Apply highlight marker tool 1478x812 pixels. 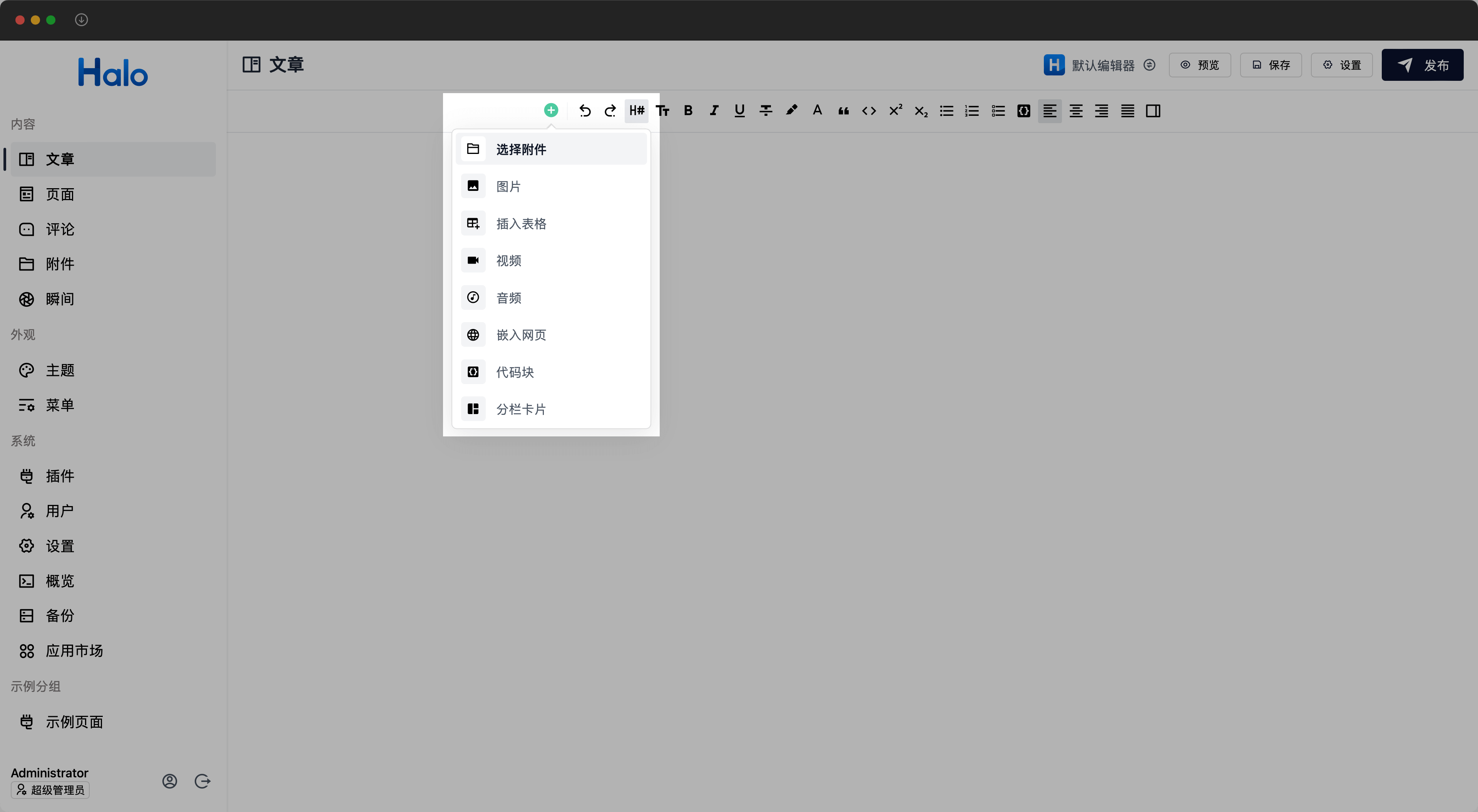click(x=791, y=111)
